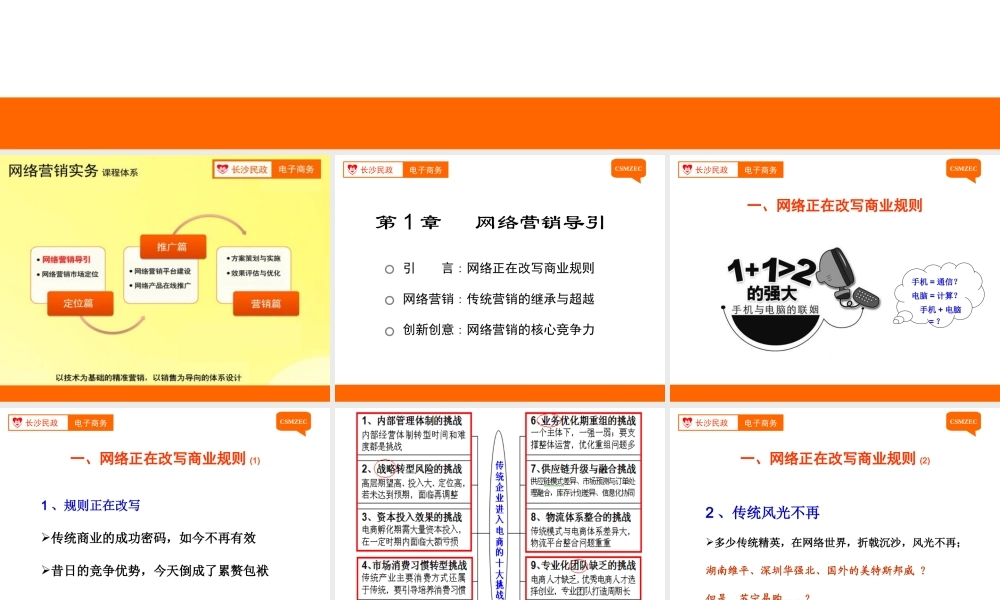Viewport: 1000px width, 600px height.
Task: Click the CSMZEC badge on the 传统风光不再 slide
Action: [962, 422]
